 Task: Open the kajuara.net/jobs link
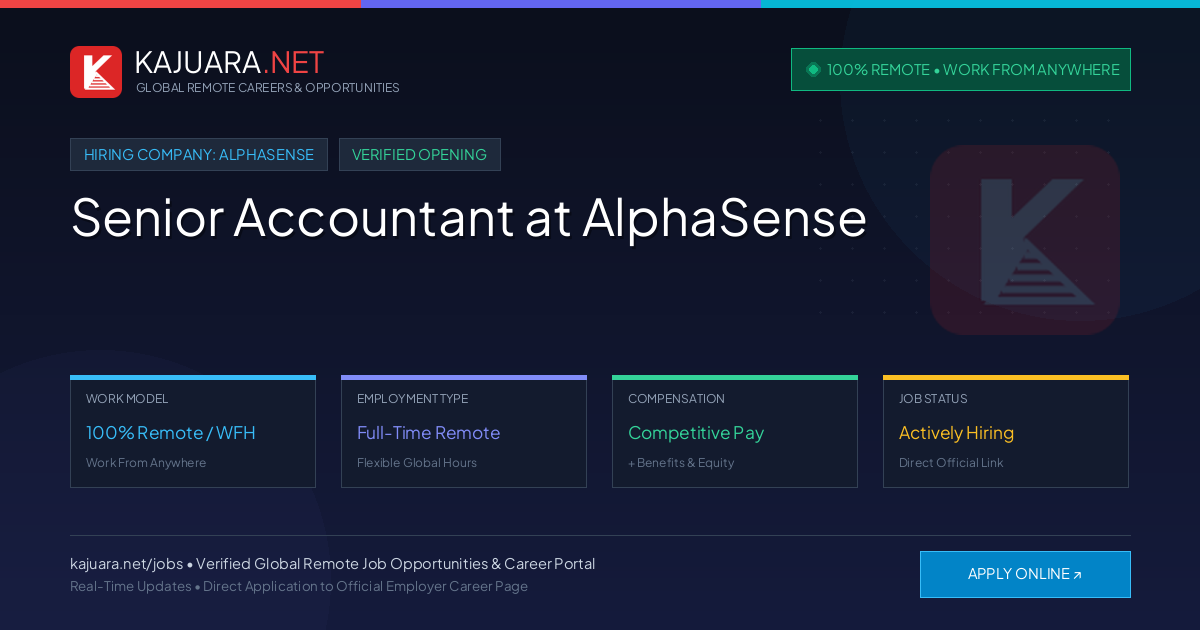pos(126,564)
